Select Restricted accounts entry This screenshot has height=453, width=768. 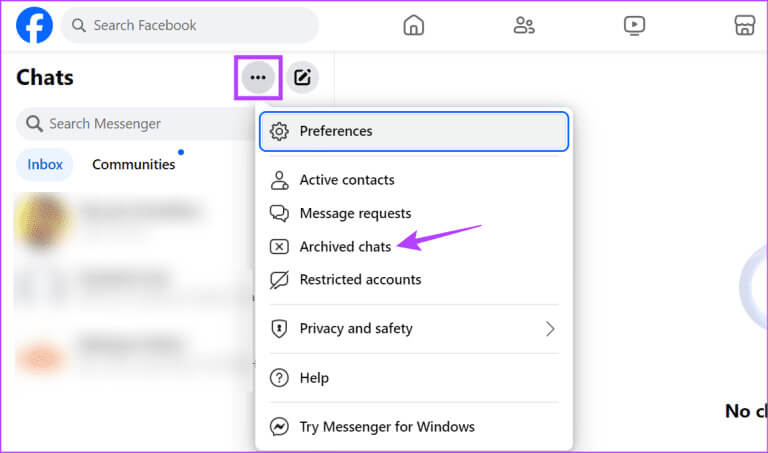coord(414,280)
